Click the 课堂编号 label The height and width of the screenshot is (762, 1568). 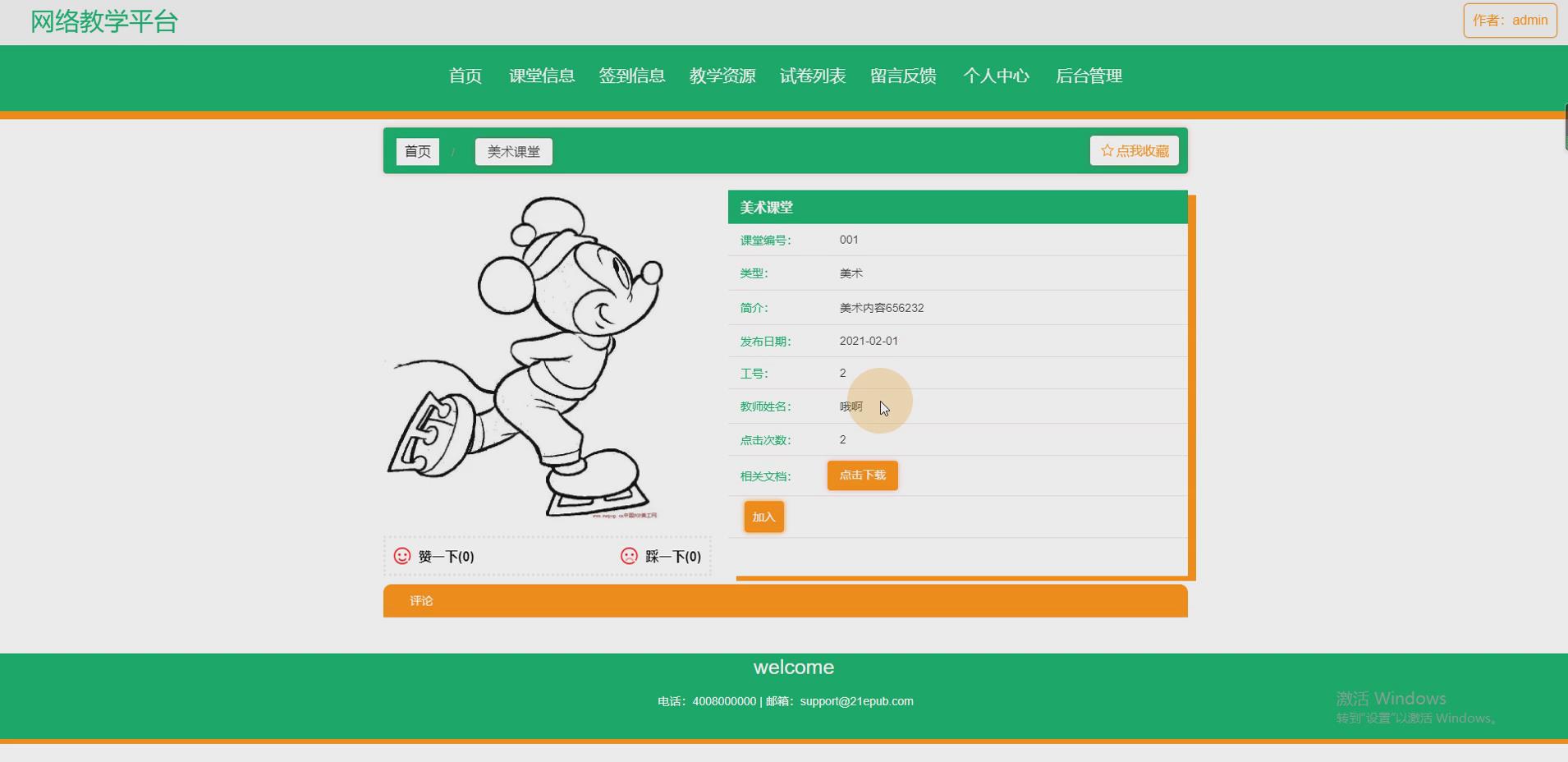click(x=765, y=241)
